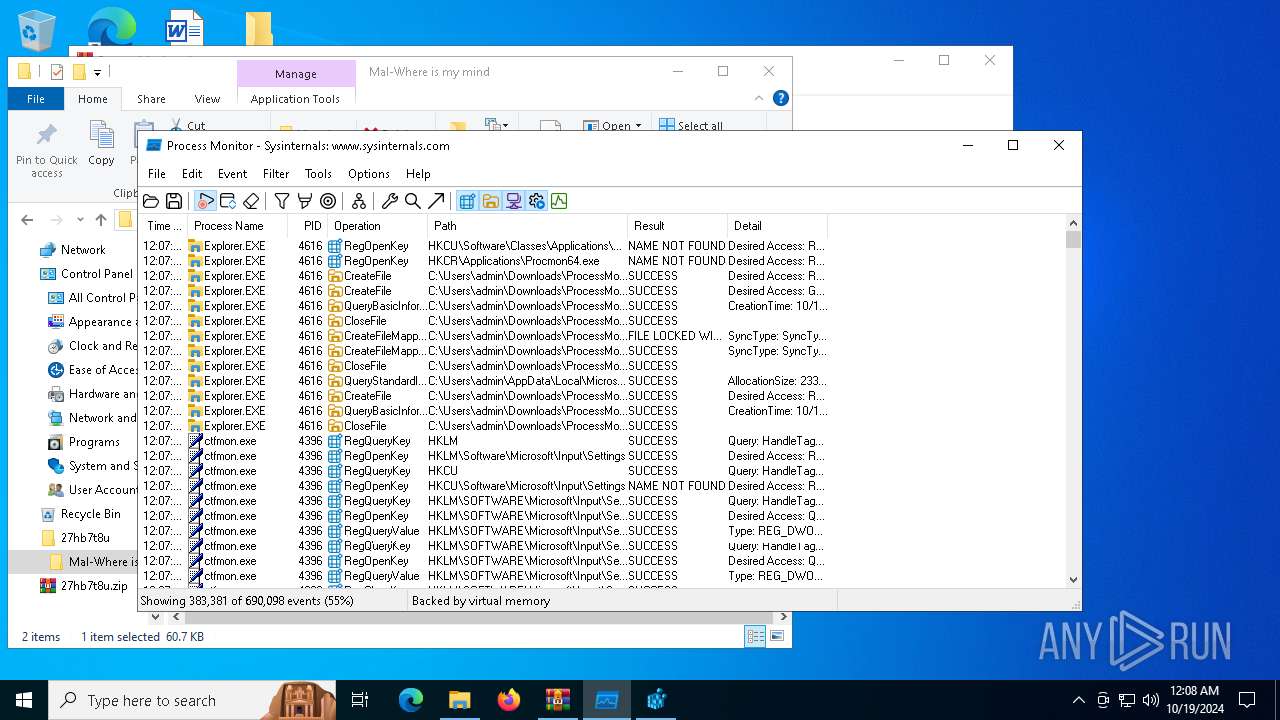The image size is (1280, 720).
Task: Click scroll-down arrow of event list
Action: click(1073, 579)
